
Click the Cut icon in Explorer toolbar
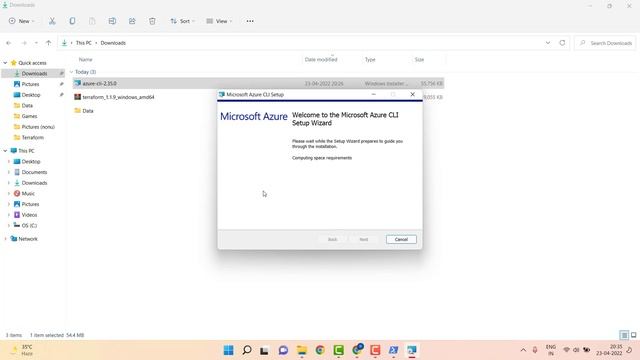point(52,21)
